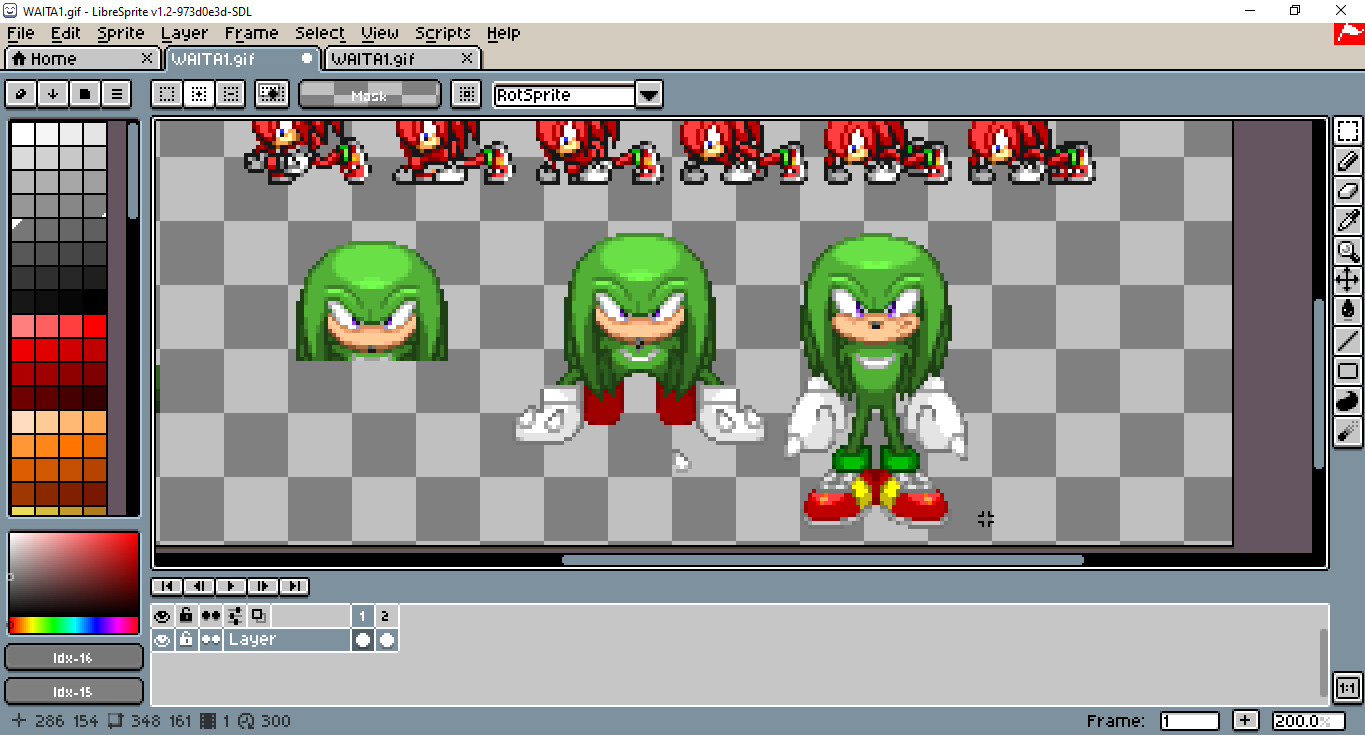Open the View menu
1365x735 pixels.
pos(380,33)
